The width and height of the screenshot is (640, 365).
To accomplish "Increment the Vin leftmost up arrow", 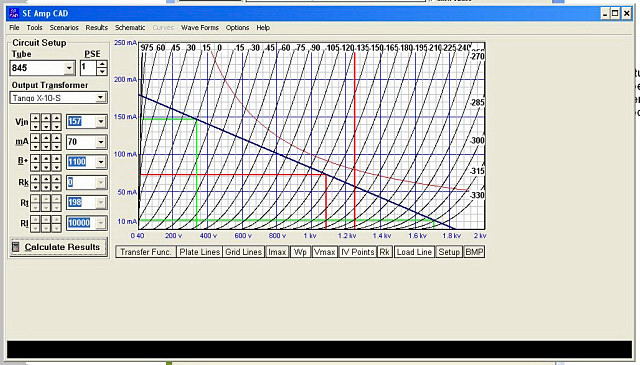I will tap(36, 118).
